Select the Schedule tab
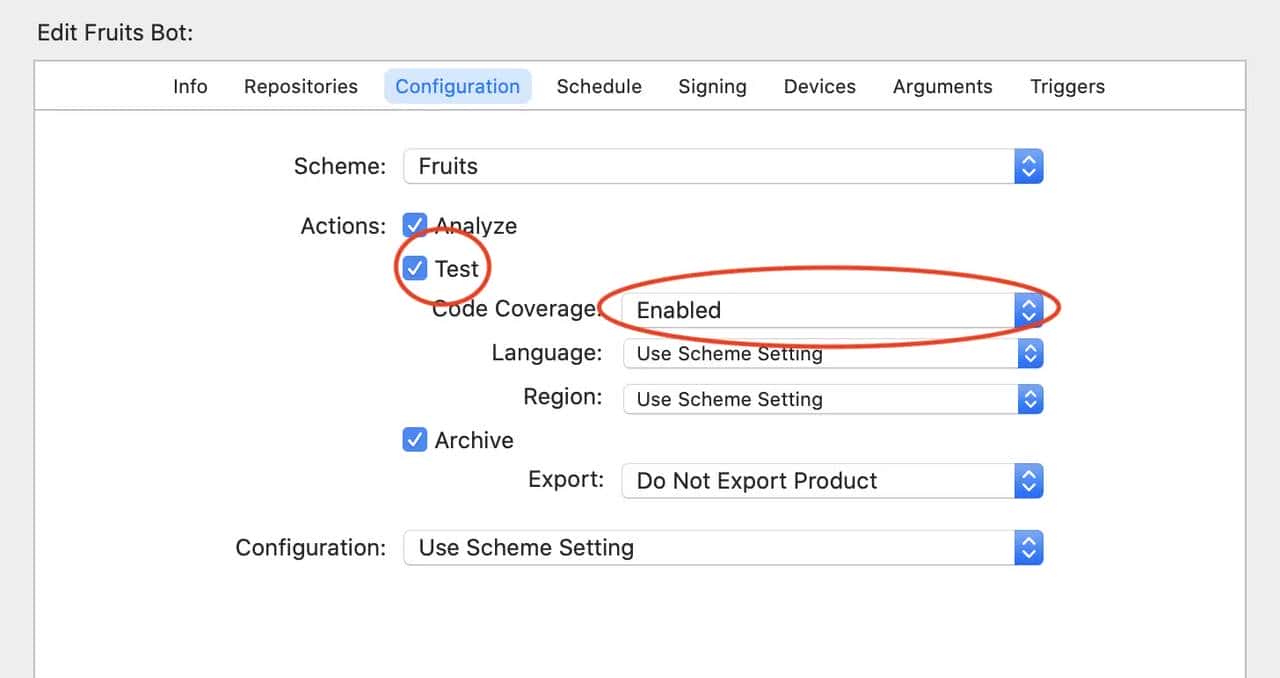 (599, 86)
